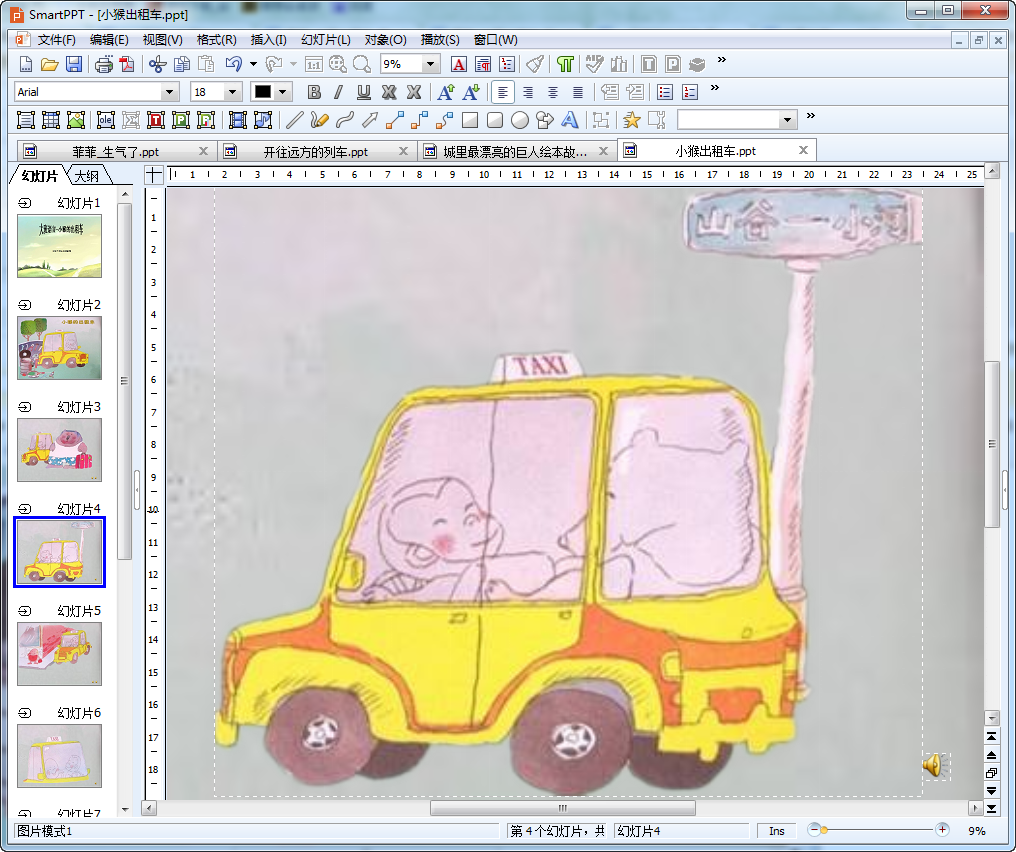The image size is (1016, 852).
Task: Switch to the 大纲 outline panel tab
Action: pos(87,177)
